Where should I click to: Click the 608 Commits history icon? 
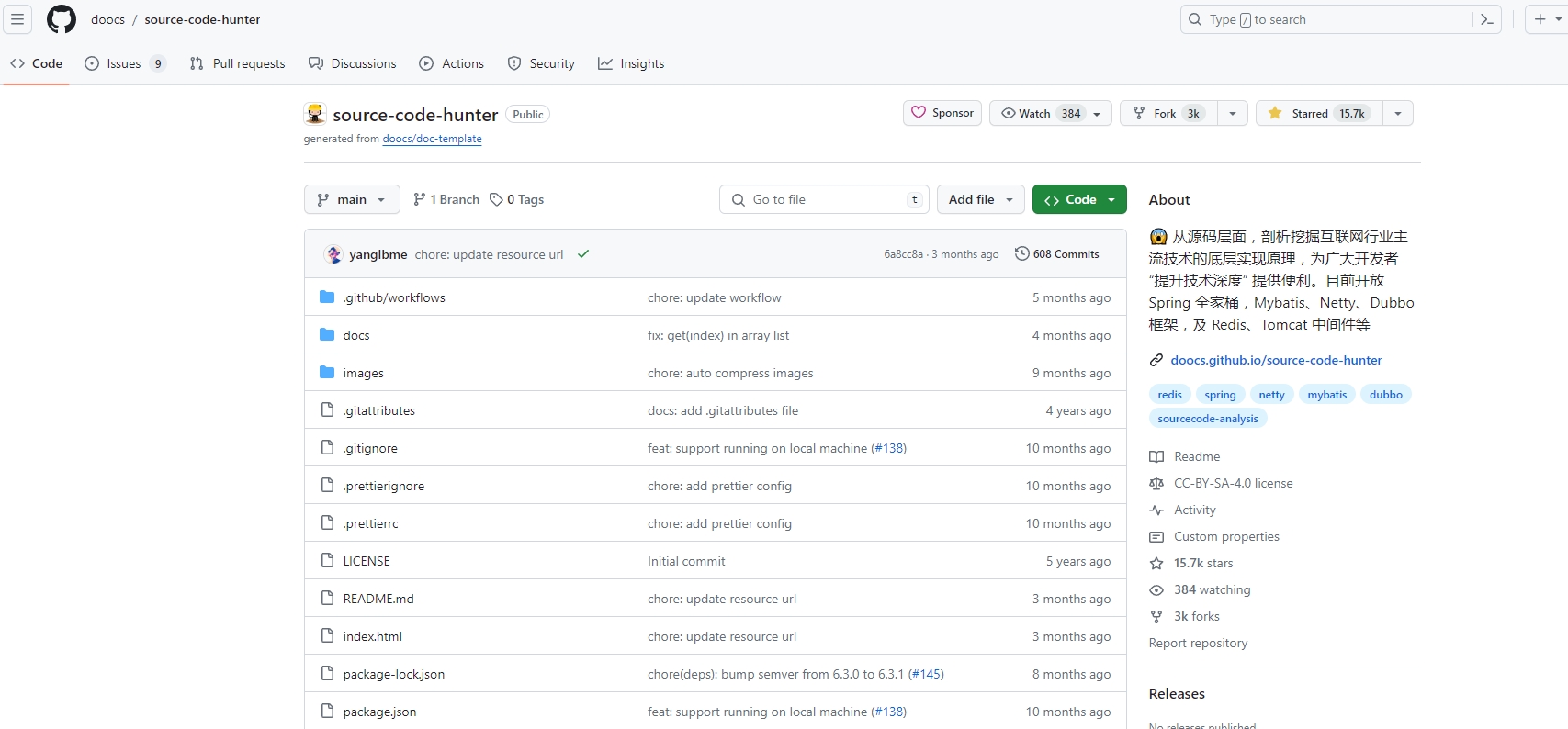[1021, 253]
